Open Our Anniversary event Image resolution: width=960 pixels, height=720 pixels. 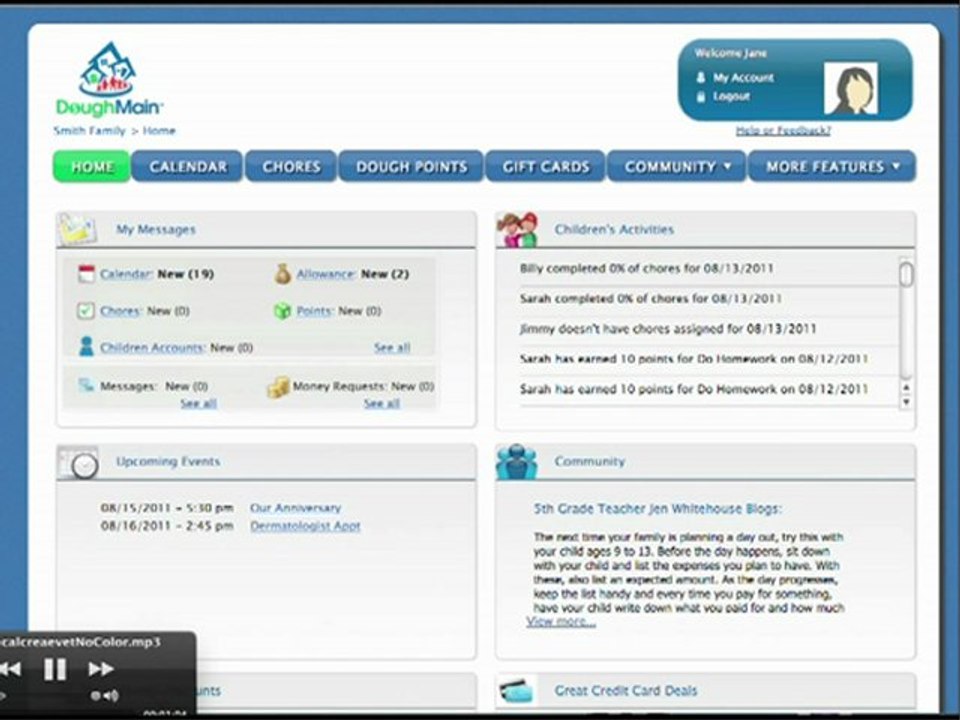(296, 508)
